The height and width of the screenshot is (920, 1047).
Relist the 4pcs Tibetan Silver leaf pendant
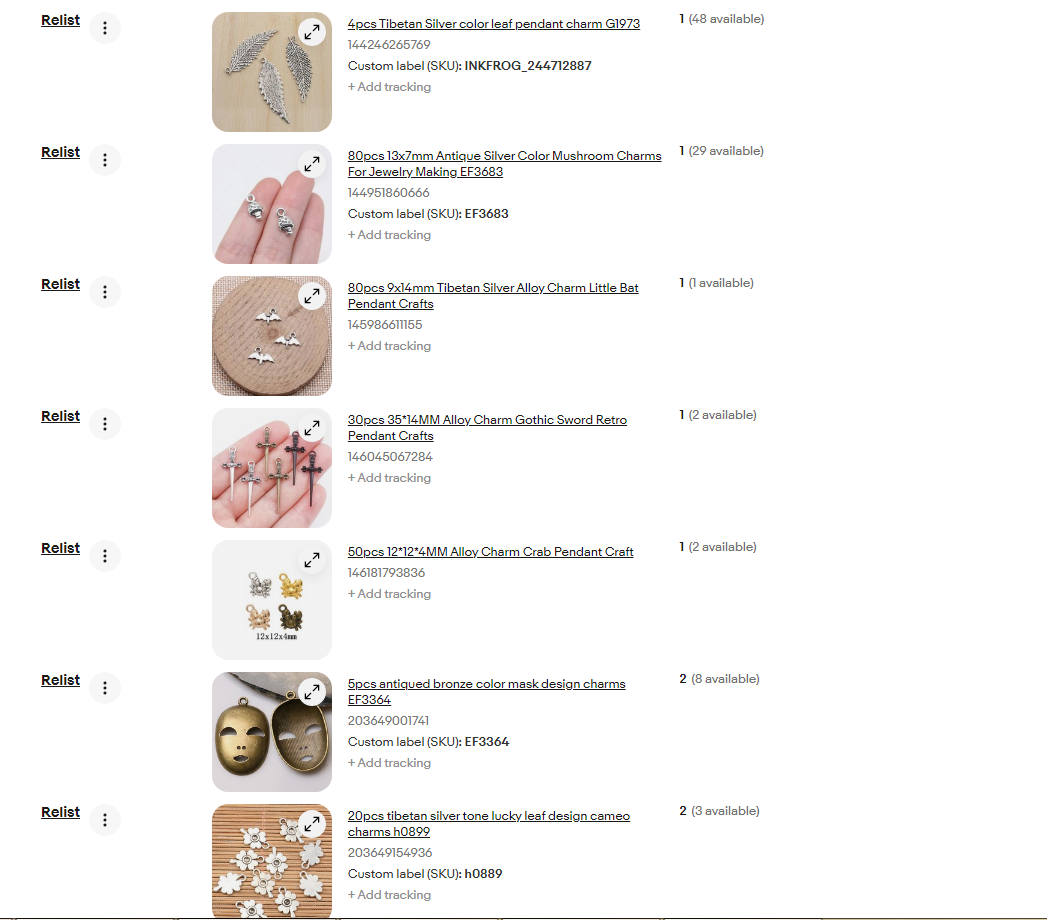coord(60,20)
